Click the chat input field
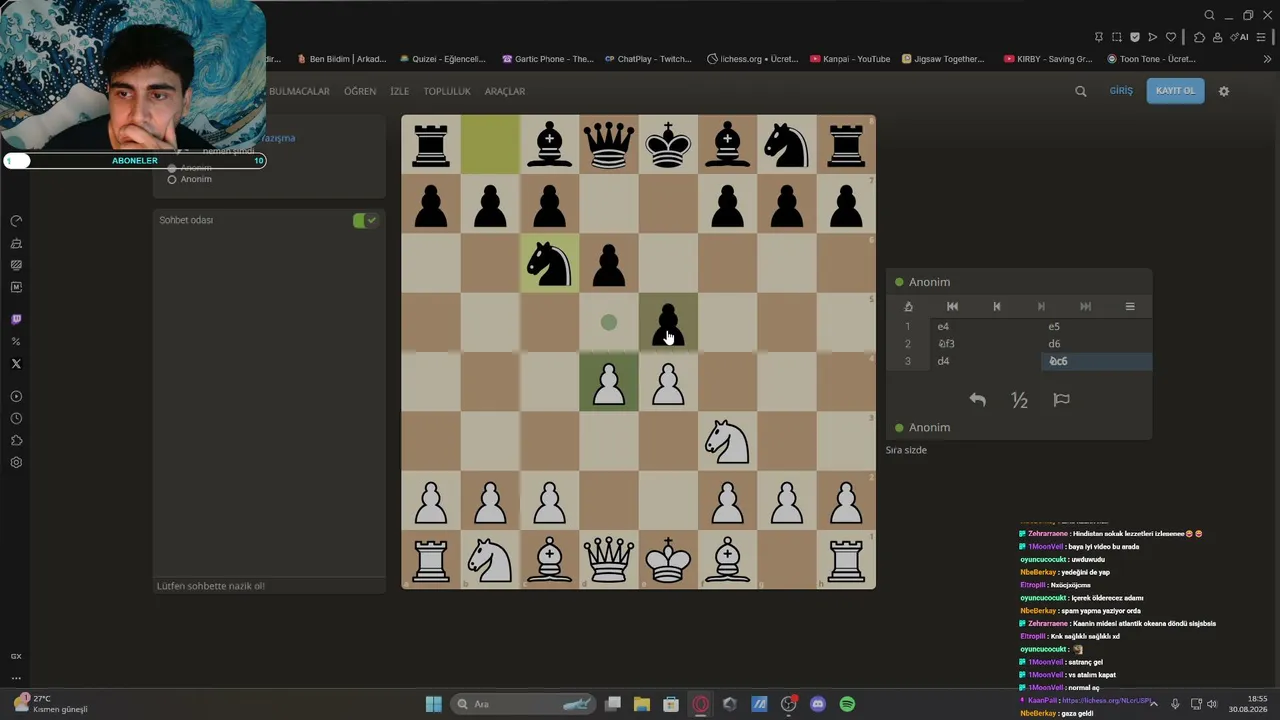The image size is (1280, 720). [x=269, y=586]
